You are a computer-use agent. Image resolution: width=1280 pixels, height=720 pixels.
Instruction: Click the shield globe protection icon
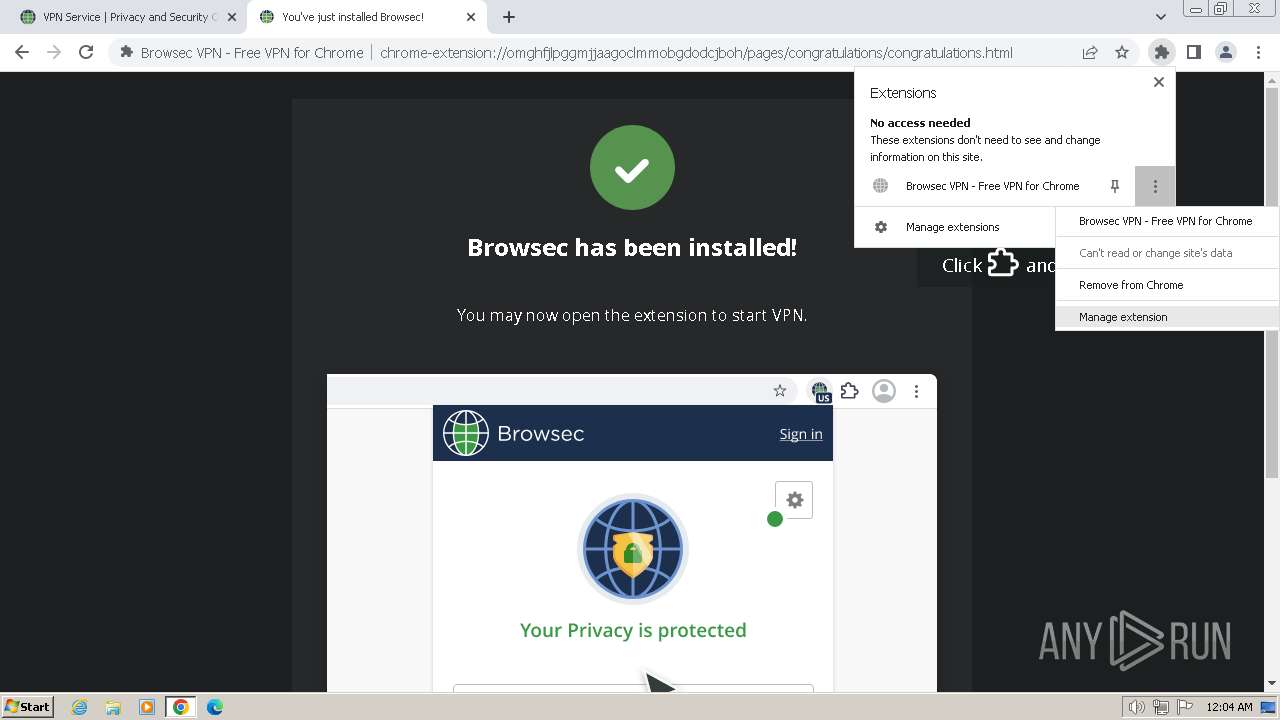pyautogui.click(x=632, y=550)
